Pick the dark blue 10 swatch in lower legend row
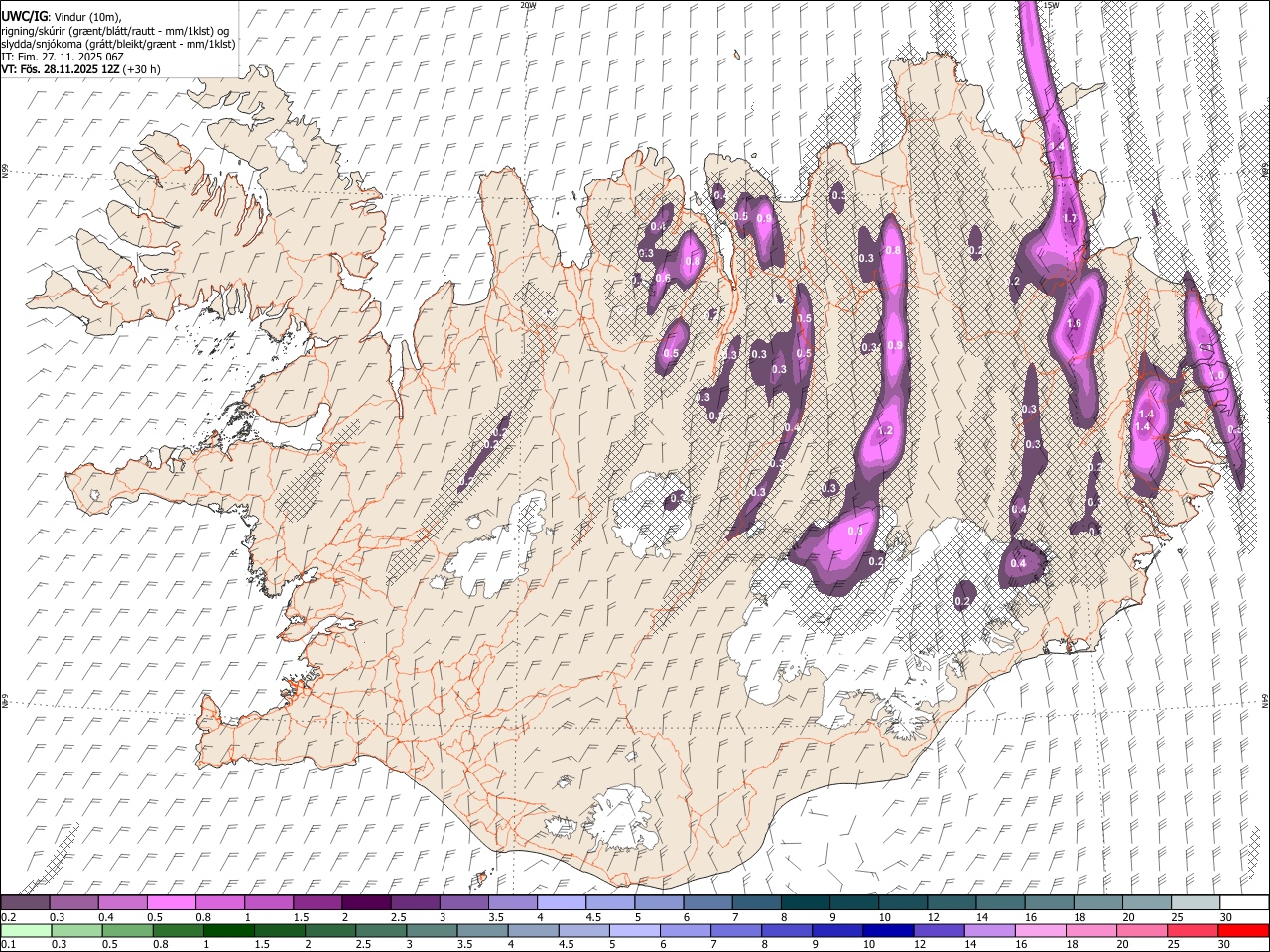The image size is (1270, 952). [888, 930]
